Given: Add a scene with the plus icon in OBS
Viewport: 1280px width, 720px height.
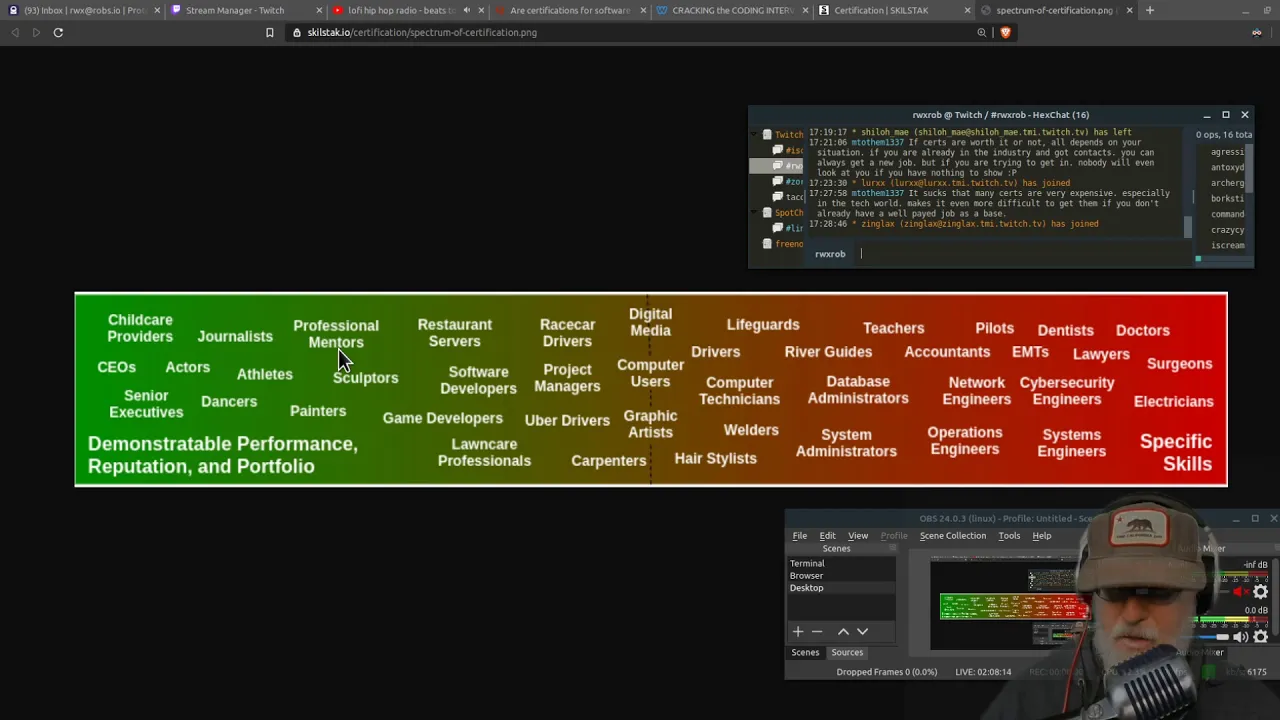Looking at the screenshot, I should pyautogui.click(x=798, y=631).
